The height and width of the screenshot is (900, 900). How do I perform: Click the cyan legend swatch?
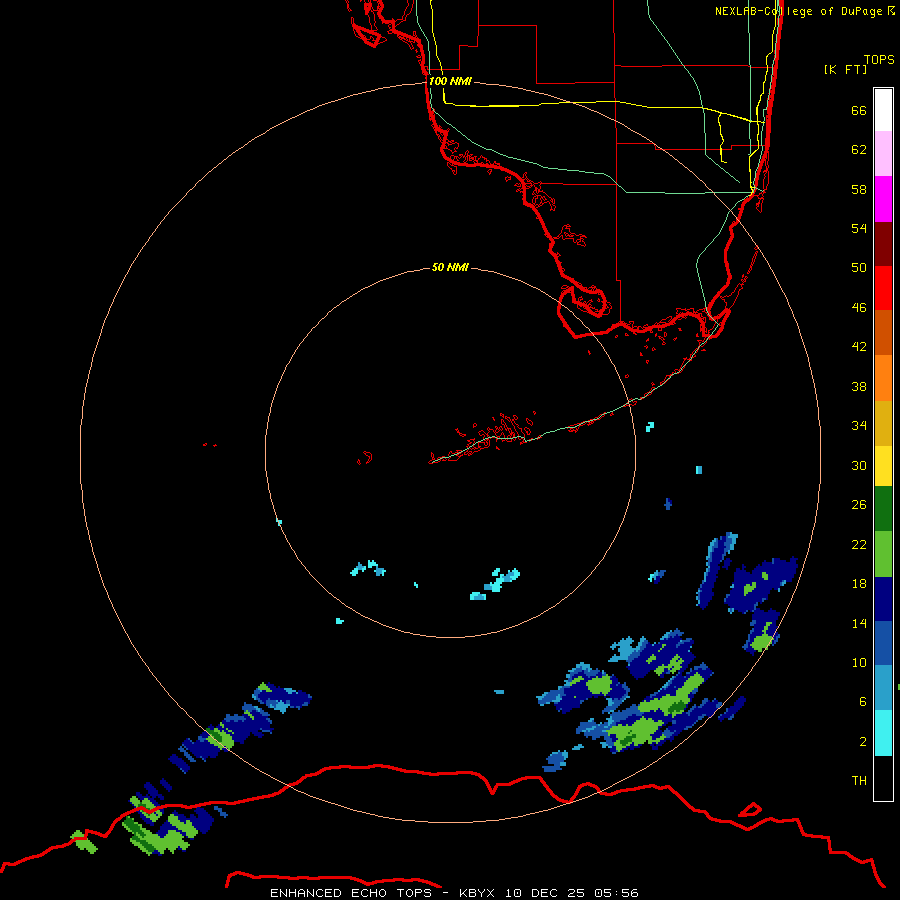click(883, 733)
